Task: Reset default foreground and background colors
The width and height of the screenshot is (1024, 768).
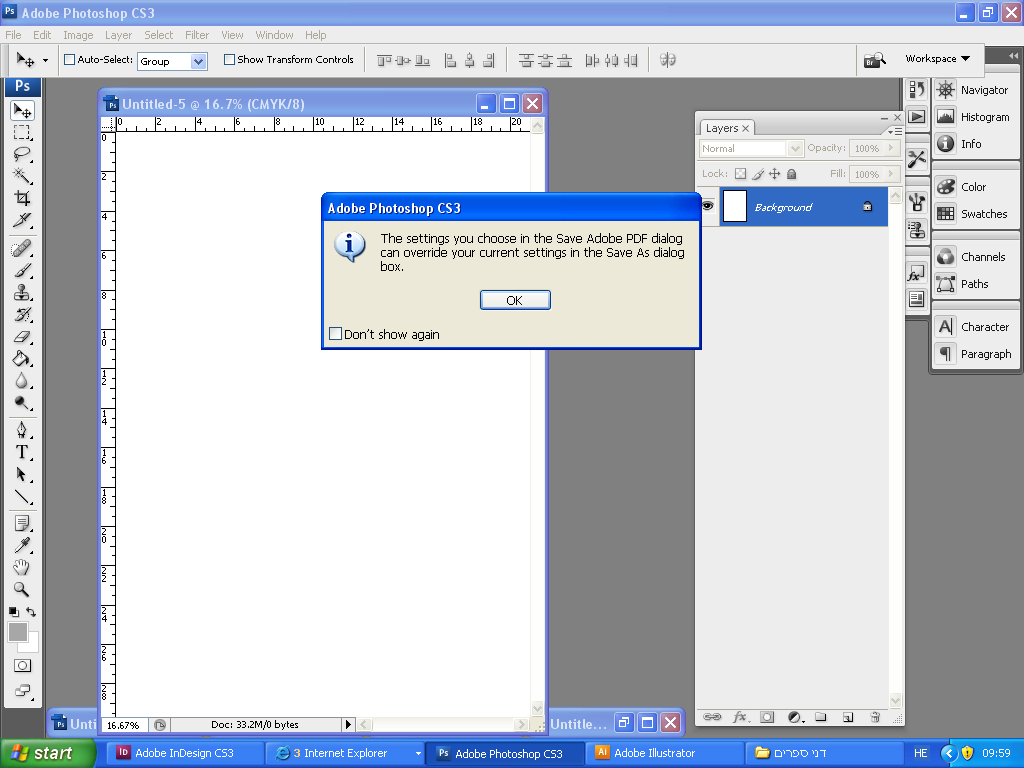Action: [14, 612]
